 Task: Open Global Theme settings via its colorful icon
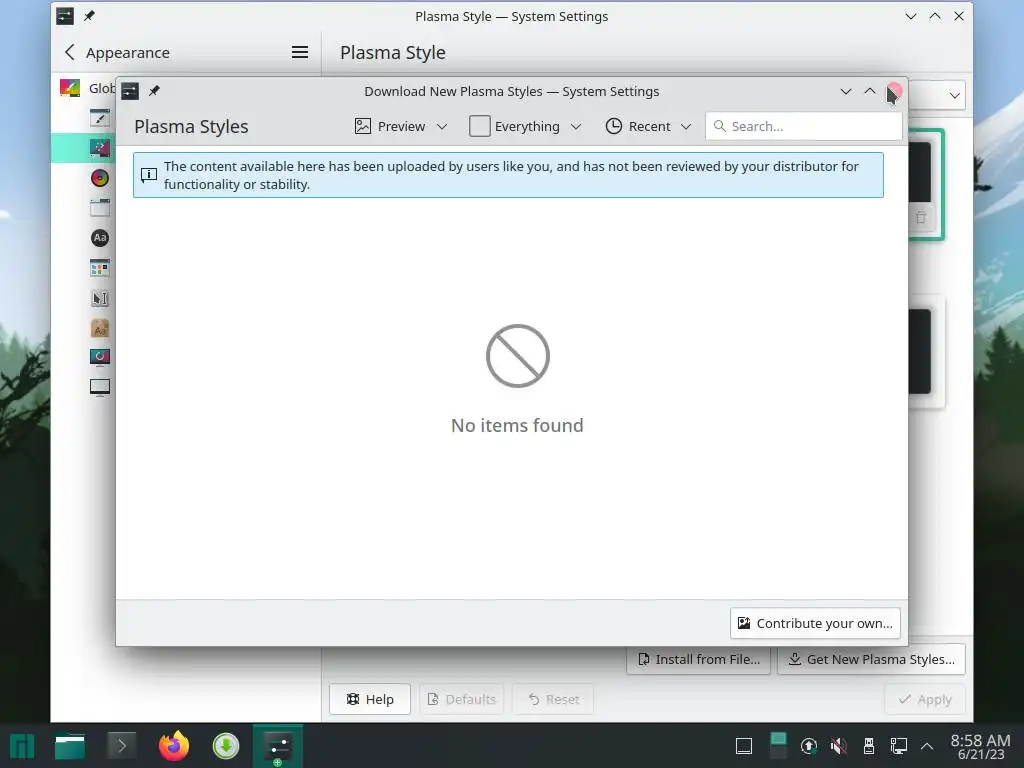[x=70, y=88]
